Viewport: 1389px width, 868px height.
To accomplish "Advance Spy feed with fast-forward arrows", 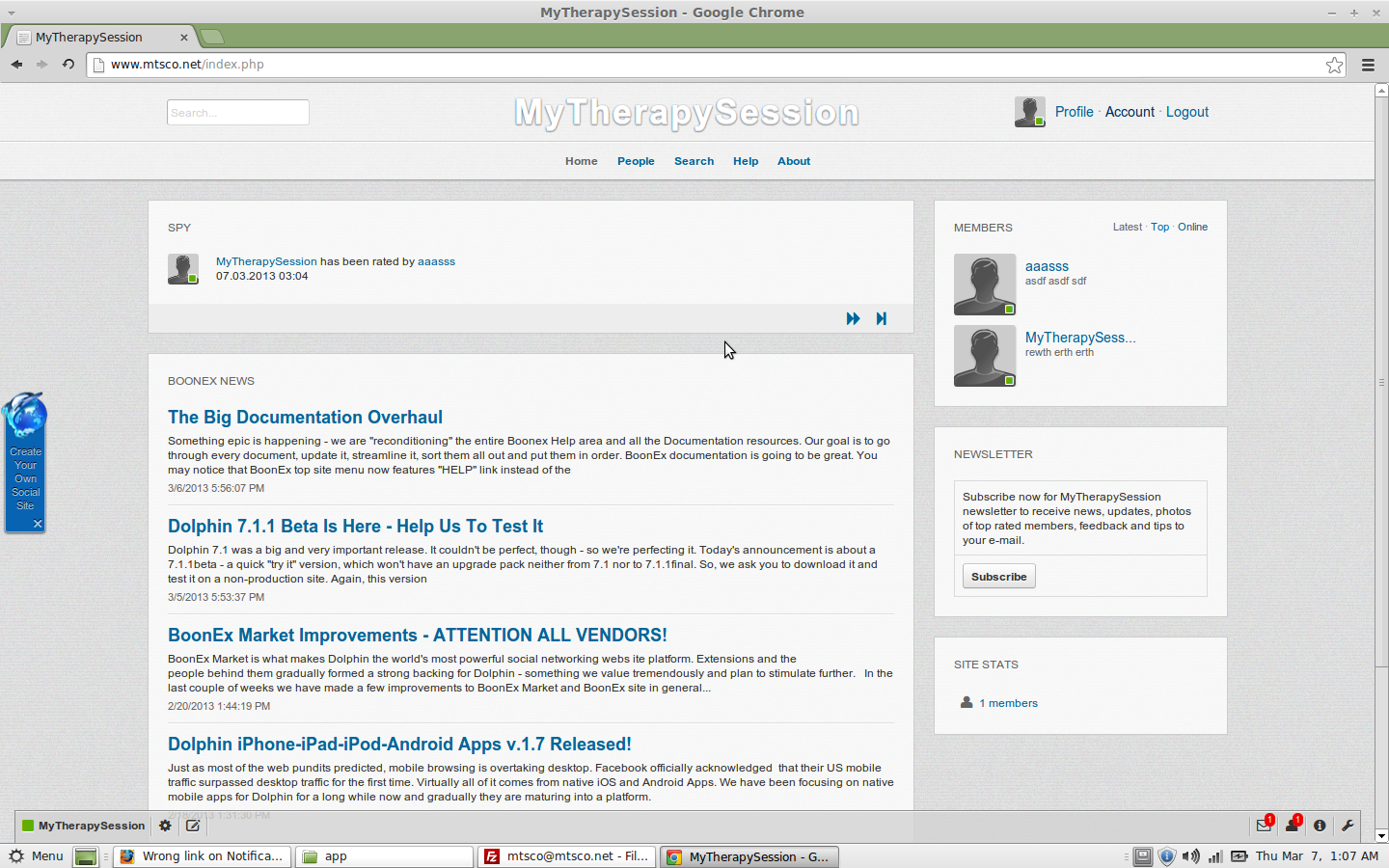I will 853,319.
